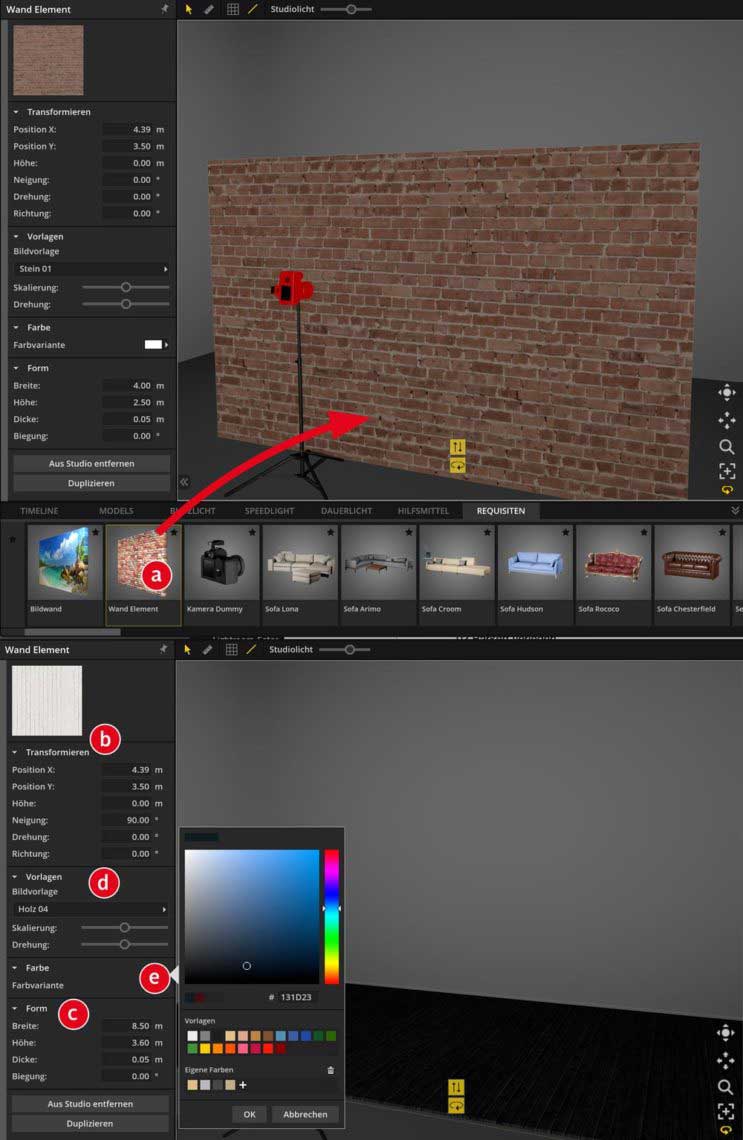Viewport: 743px width, 1140px height.
Task: Click the yellow height handle on the brick wall
Action: [x=457, y=447]
